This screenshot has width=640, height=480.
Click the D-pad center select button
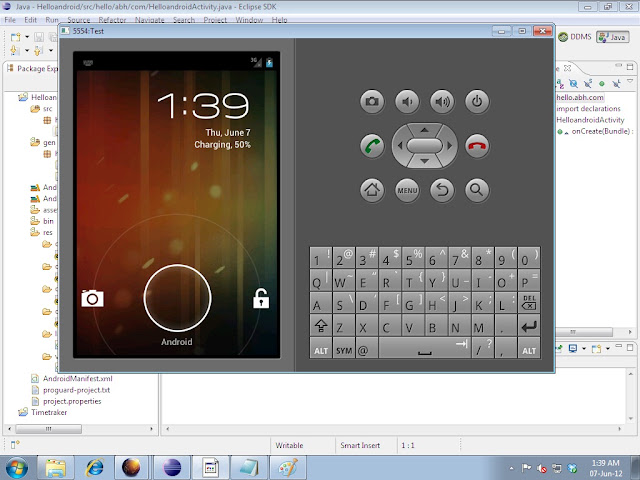[424, 146]
